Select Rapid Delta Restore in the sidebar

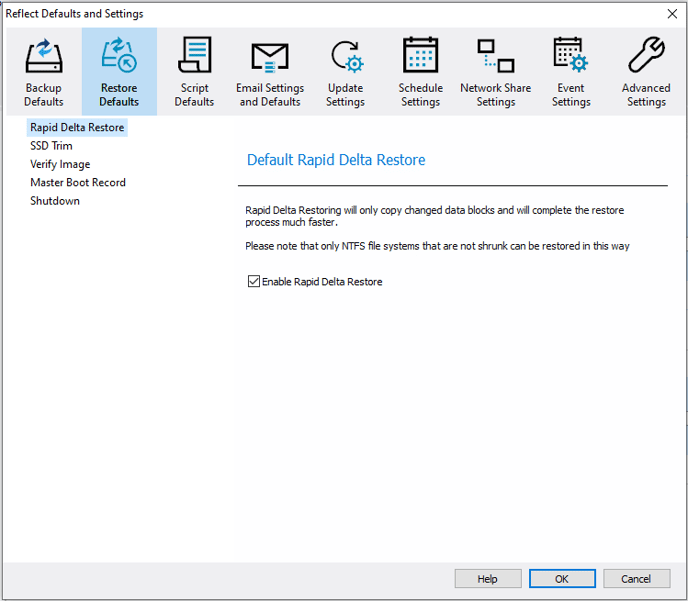(77, 128)
